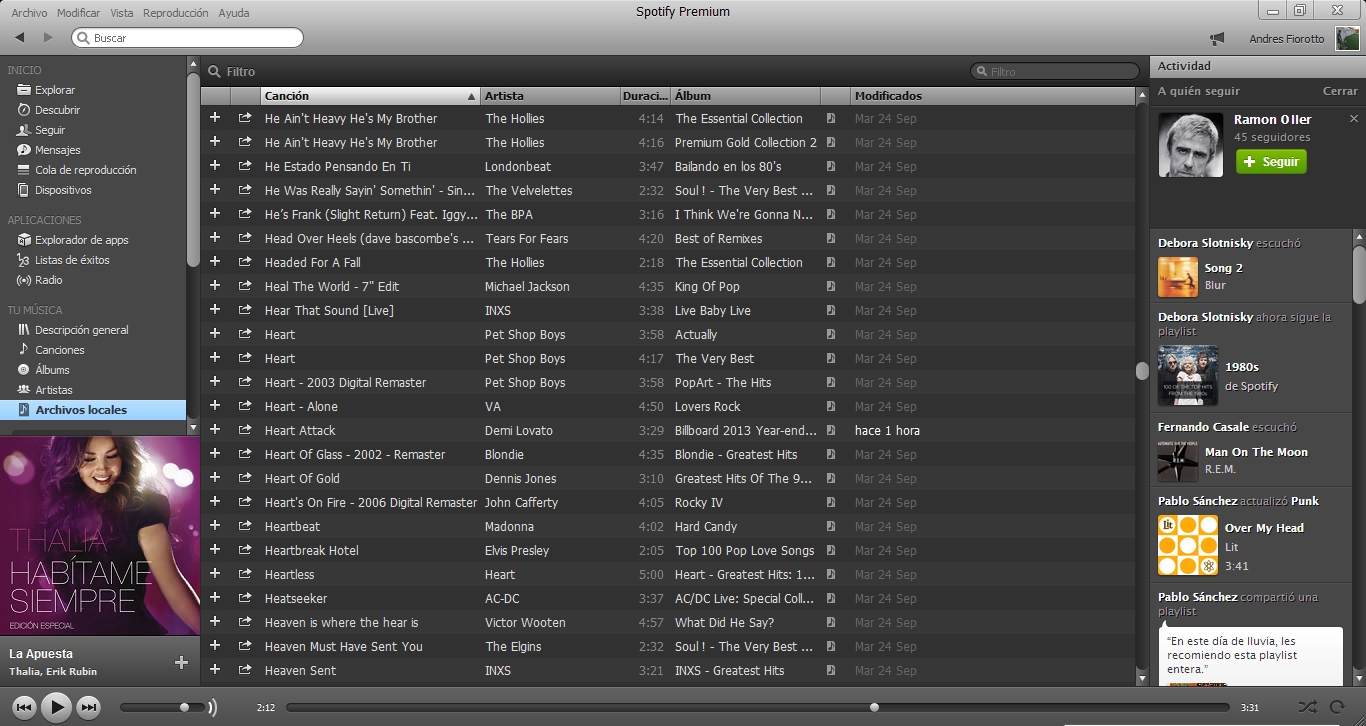Open the 1980s playlist de Spotify
Viewport: 1366px width, 726px height.
click(1241, 367)
